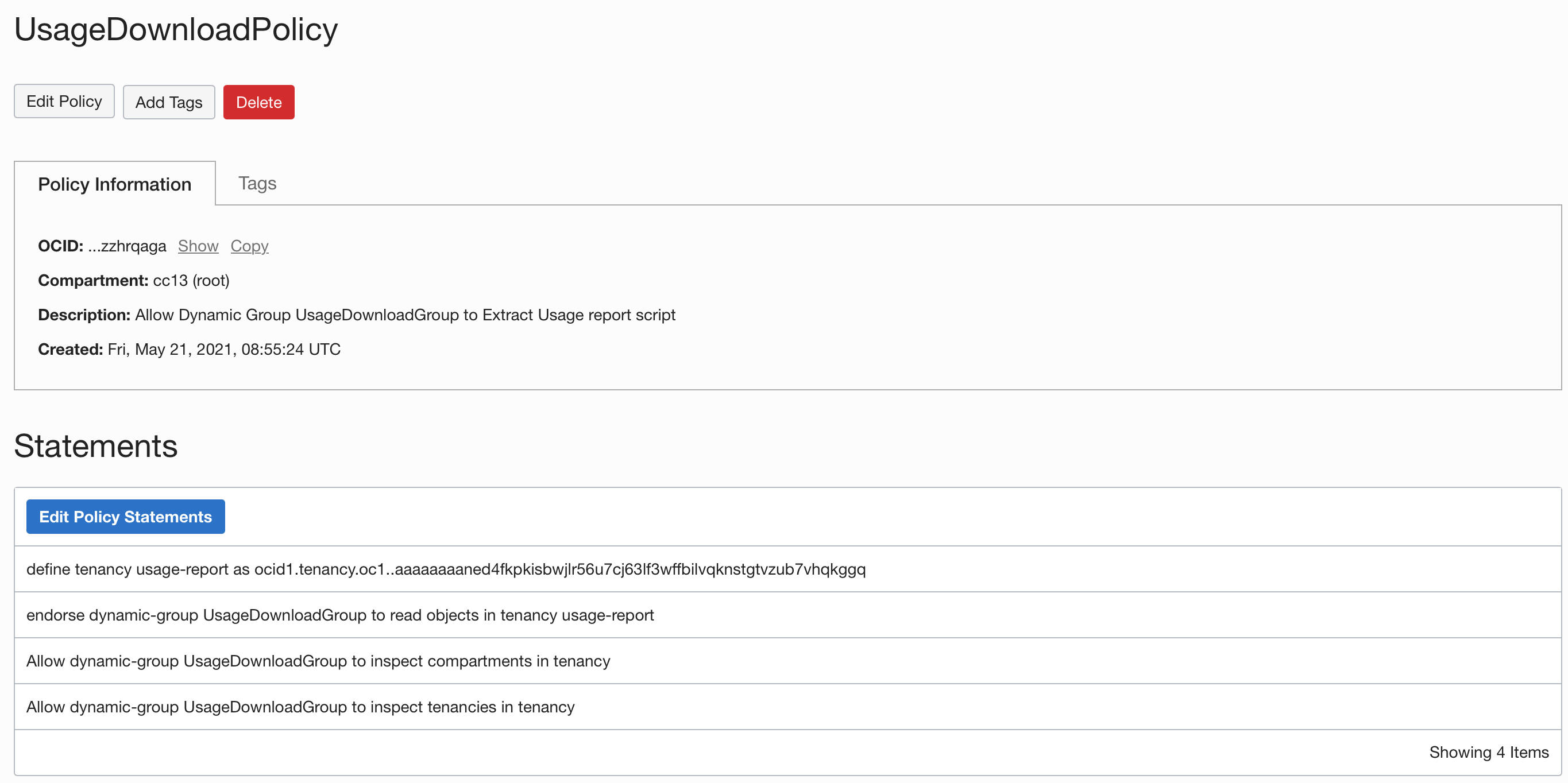Click the inspect tenancies statement row
This screenshot has height=783, width=1568.
click(299, 706)
